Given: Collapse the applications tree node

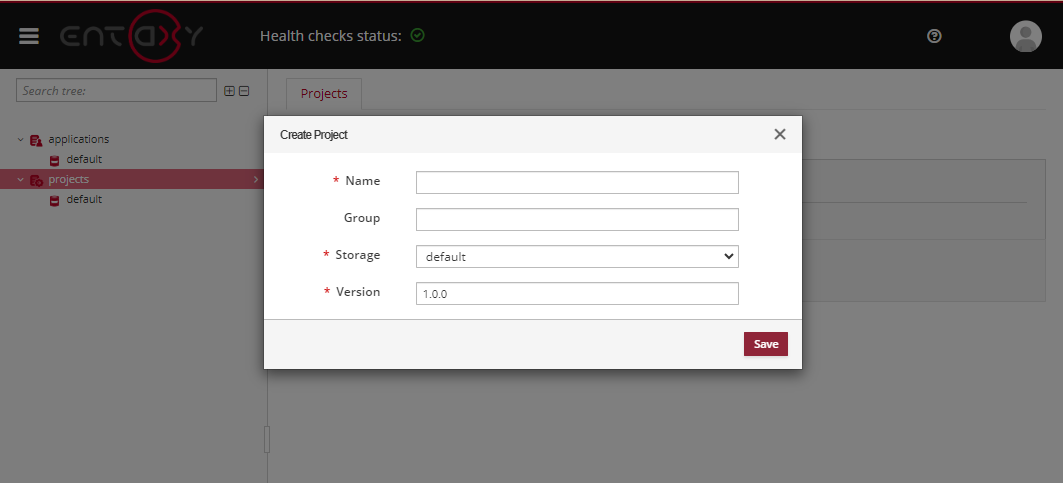Looking at the screenshot, I should pos(20,140).
